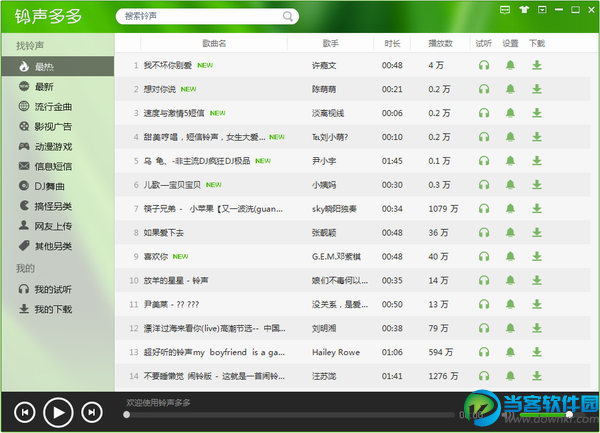
Task: Download 漂洋过海来看你 by 刘明湘
Action: tap(537, 328)
